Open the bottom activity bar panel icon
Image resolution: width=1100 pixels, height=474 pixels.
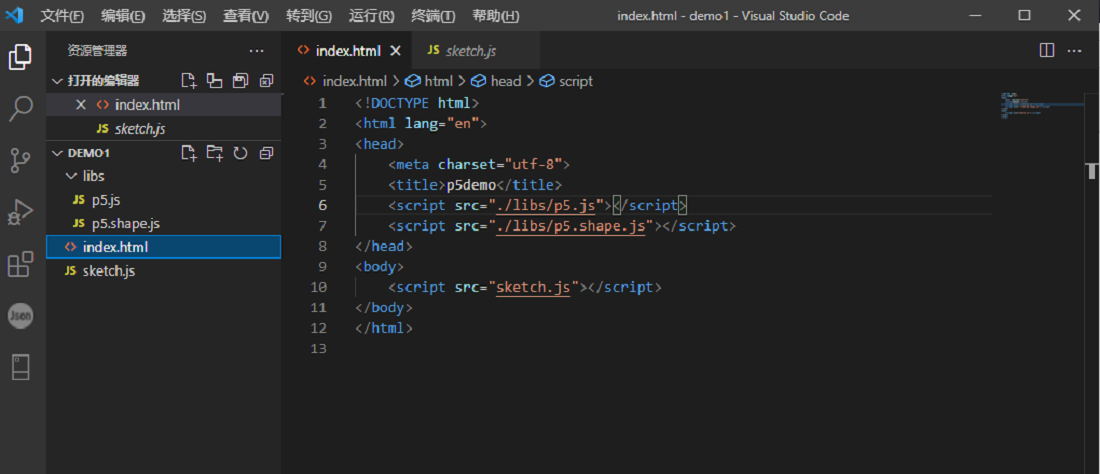point(20,367)
